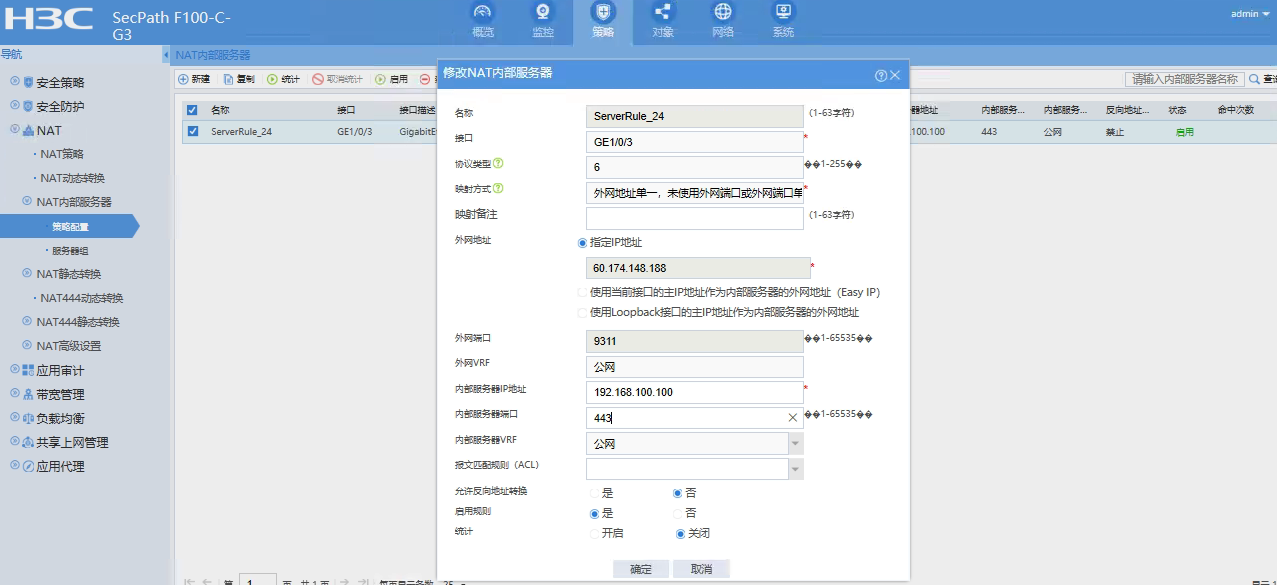
Task: Click the ServerRule_24 name cell in table
Action: [241, 131]
